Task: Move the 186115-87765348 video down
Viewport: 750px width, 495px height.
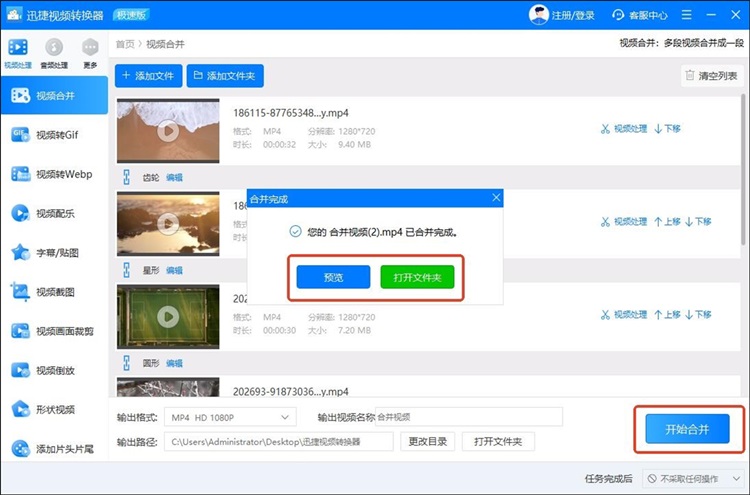Action: pos(667,129)
